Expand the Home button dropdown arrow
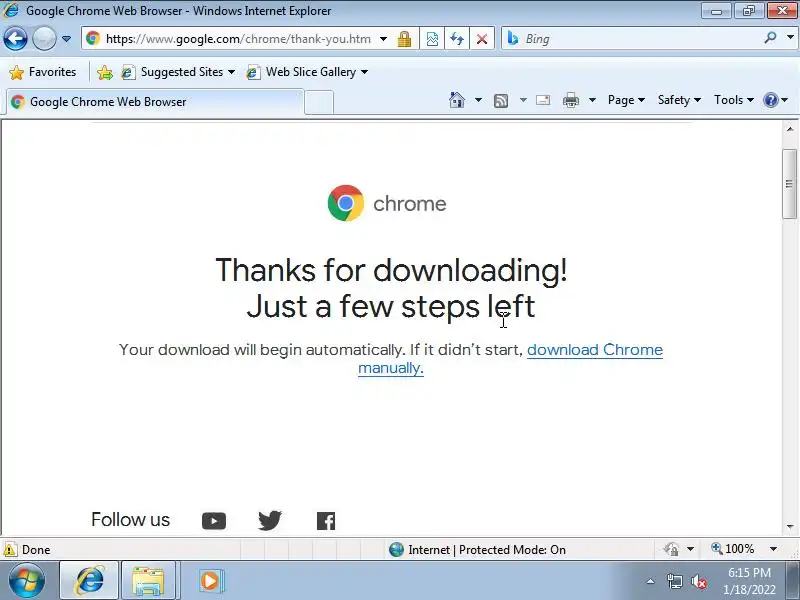The height and width of the screenshot is (600, 800). click(478, 100)
